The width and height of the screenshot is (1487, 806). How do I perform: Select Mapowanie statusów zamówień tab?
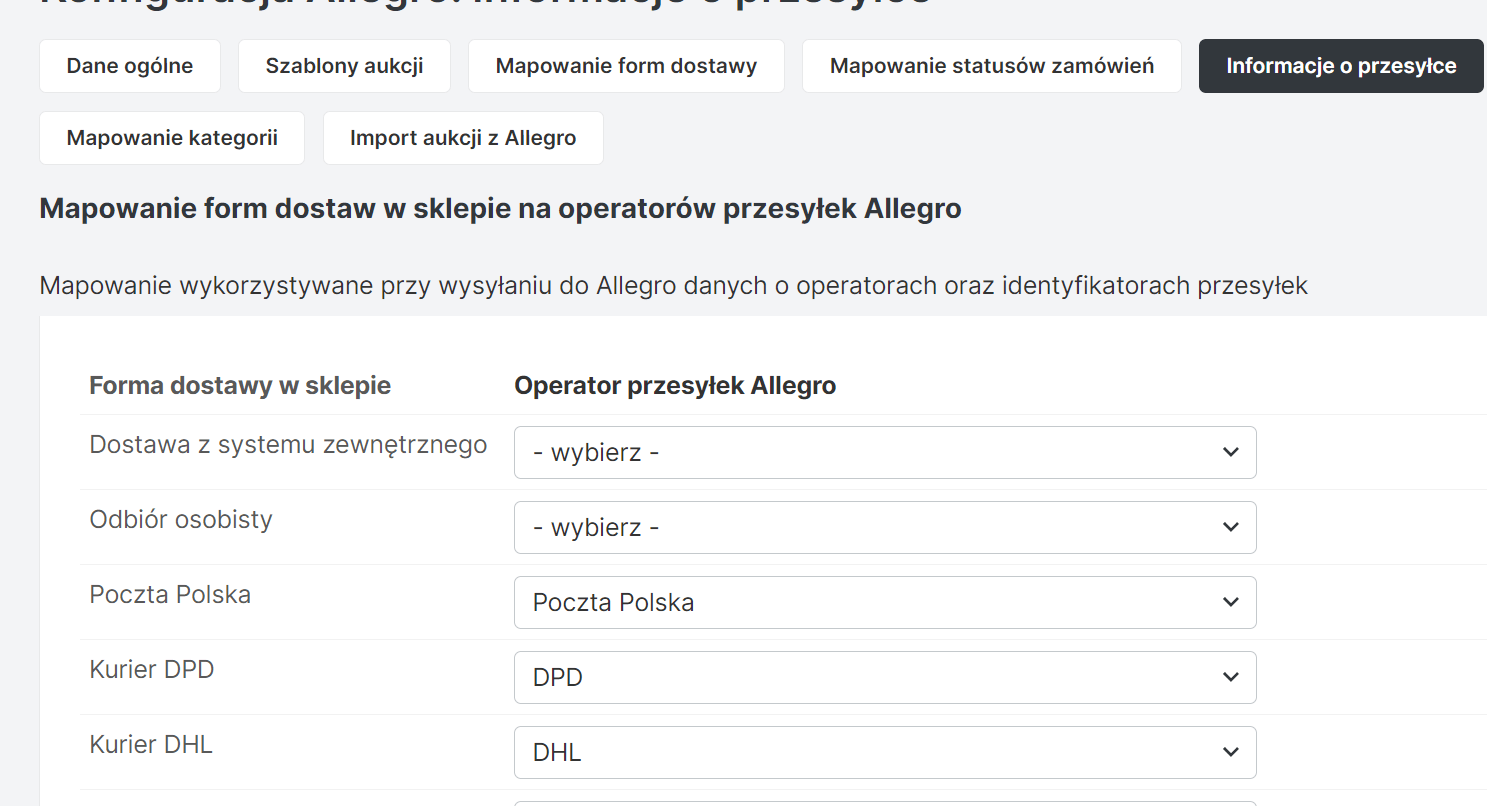point(991,66)
